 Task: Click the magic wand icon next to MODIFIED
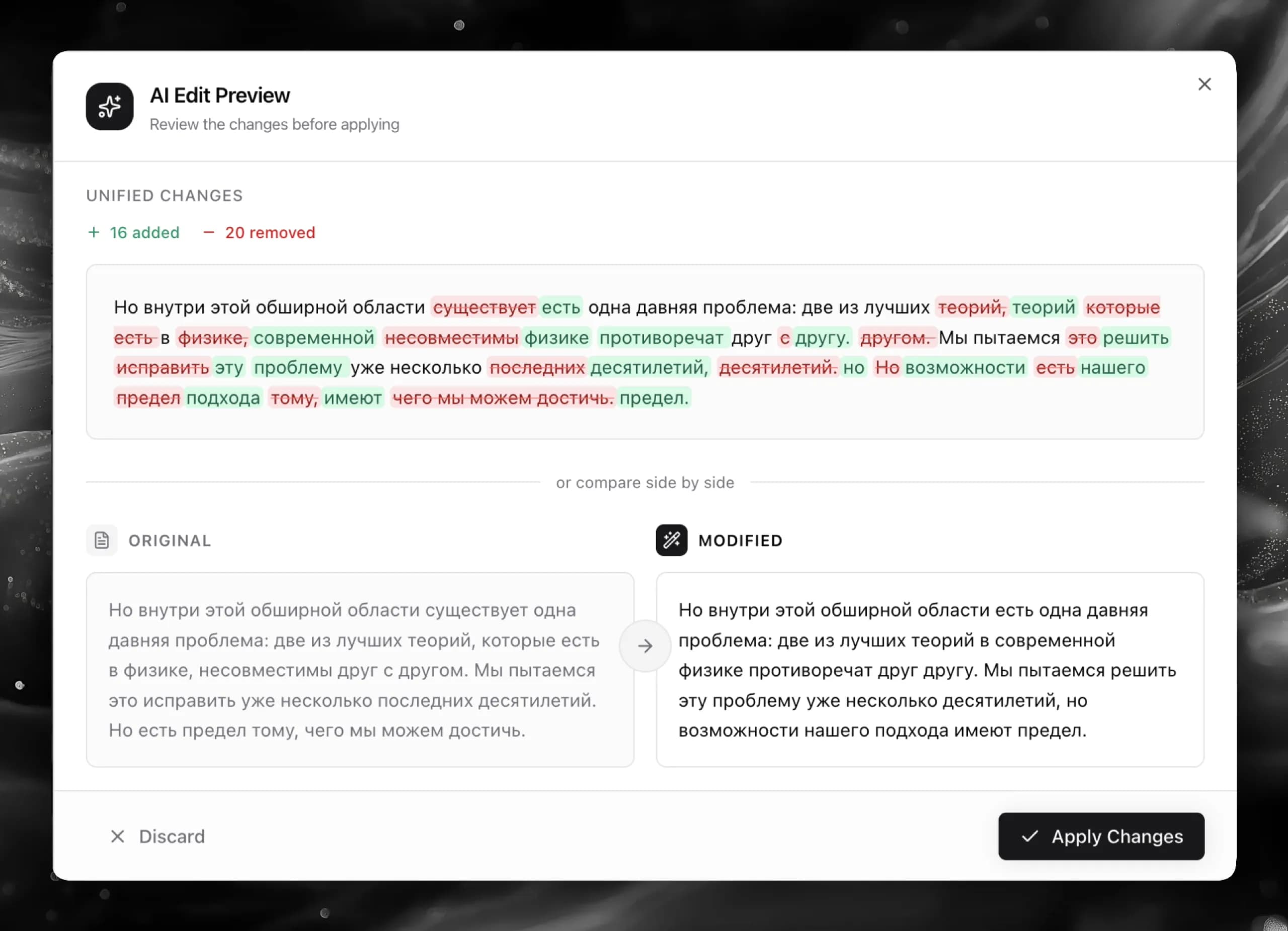671,540
